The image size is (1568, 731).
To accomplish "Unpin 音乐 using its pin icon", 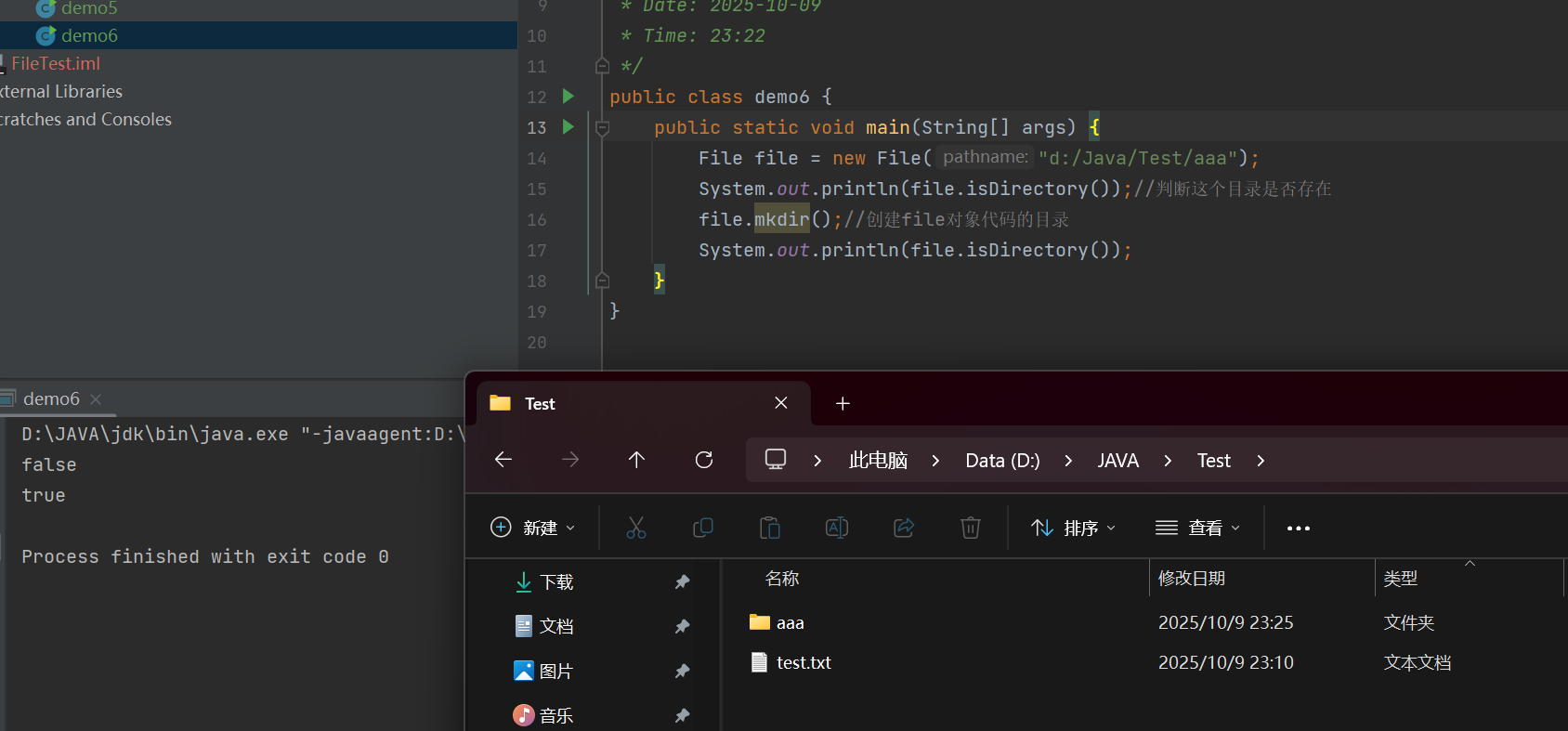I will (682, 715).
